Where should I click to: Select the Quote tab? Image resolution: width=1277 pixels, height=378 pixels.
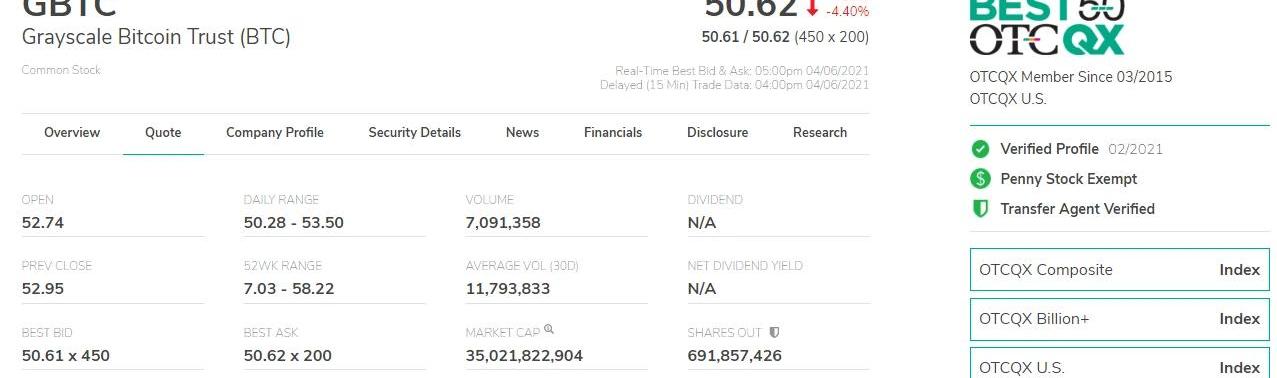[163, 132]
